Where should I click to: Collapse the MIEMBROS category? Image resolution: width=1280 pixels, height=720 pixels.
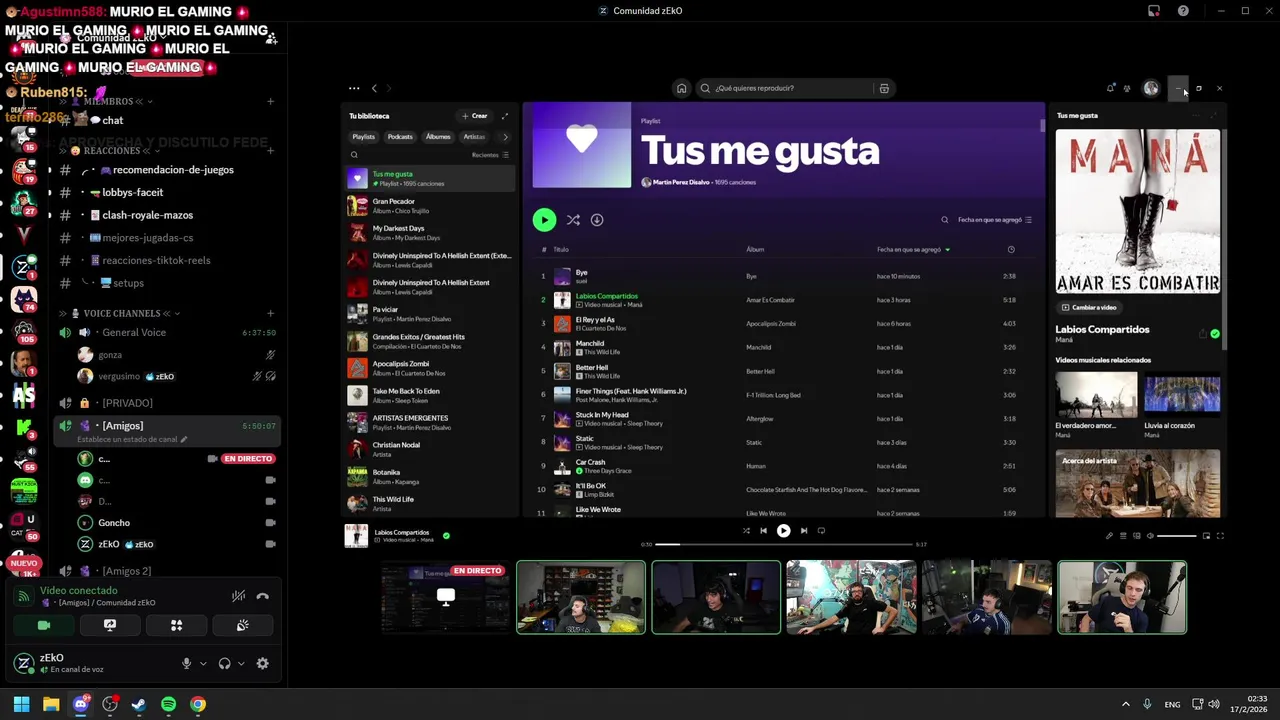pos(108,101)
